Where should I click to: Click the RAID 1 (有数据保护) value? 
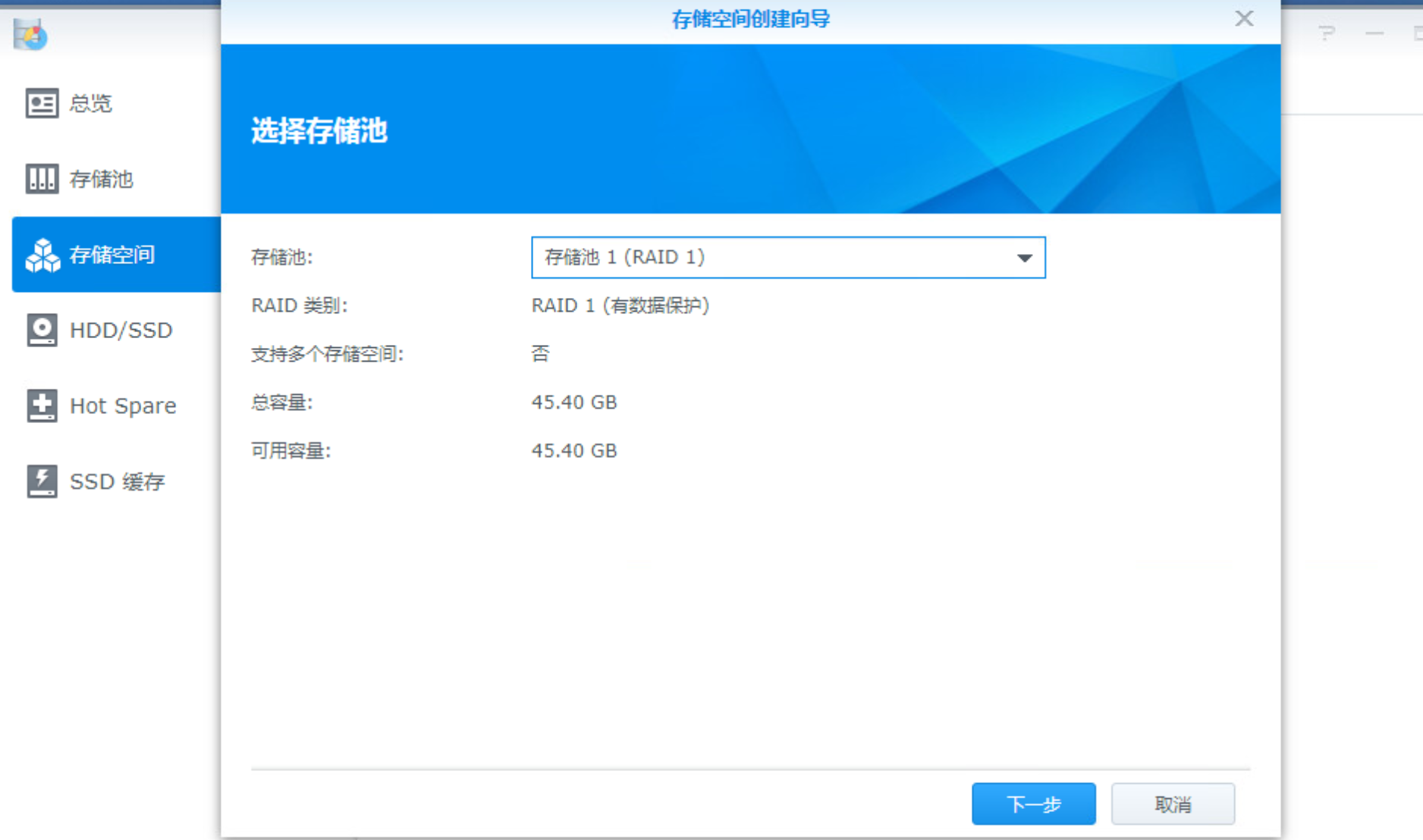tap(620, 306)
